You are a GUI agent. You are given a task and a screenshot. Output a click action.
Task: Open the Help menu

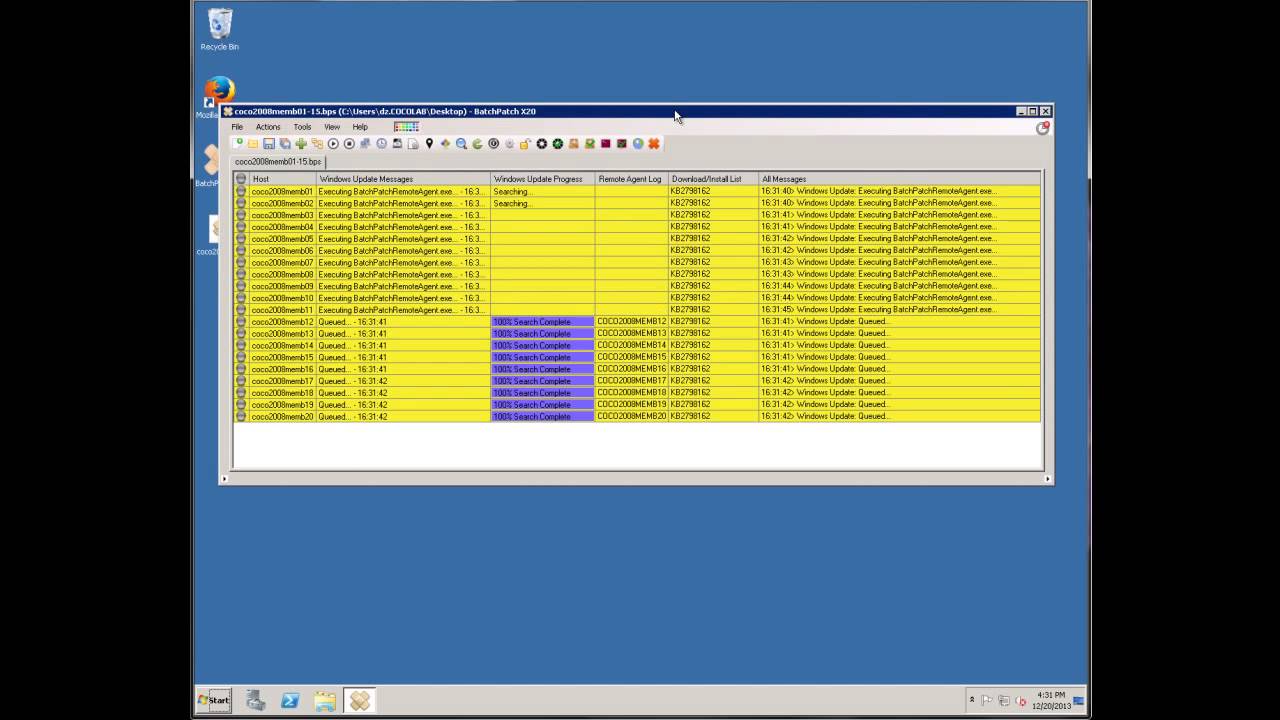(x=360, y=127)
